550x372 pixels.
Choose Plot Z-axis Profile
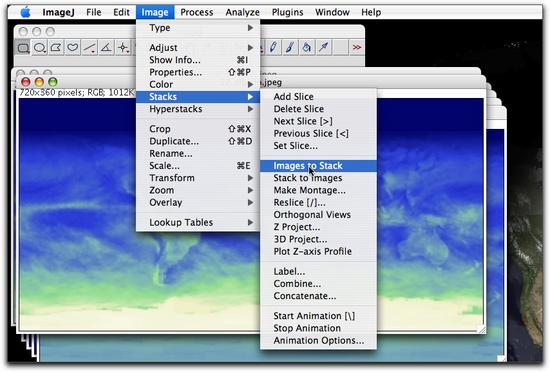click(318, 251)
